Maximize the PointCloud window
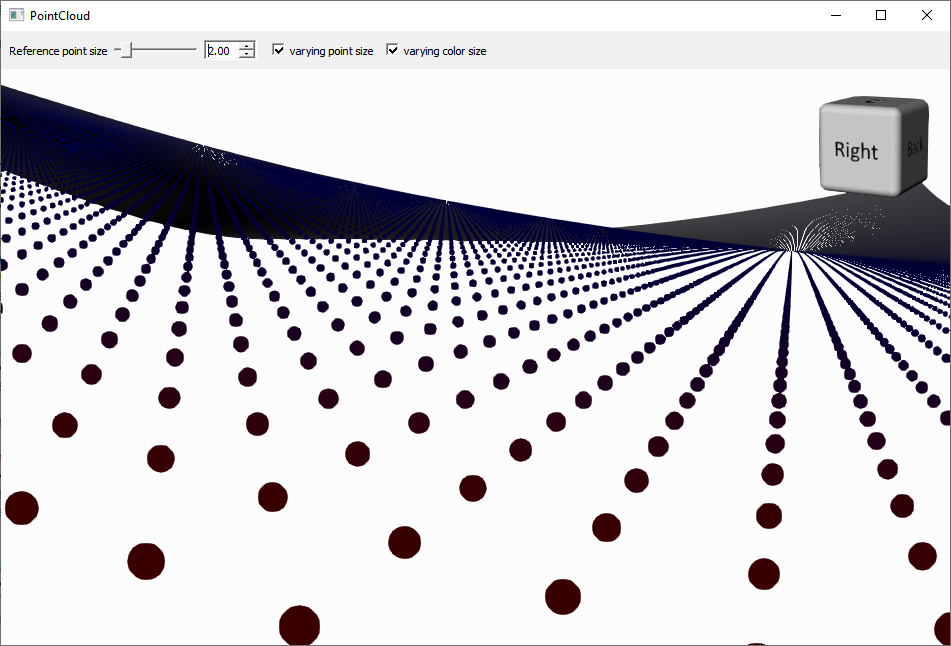951x646 pixels. [x=881, y=15]
